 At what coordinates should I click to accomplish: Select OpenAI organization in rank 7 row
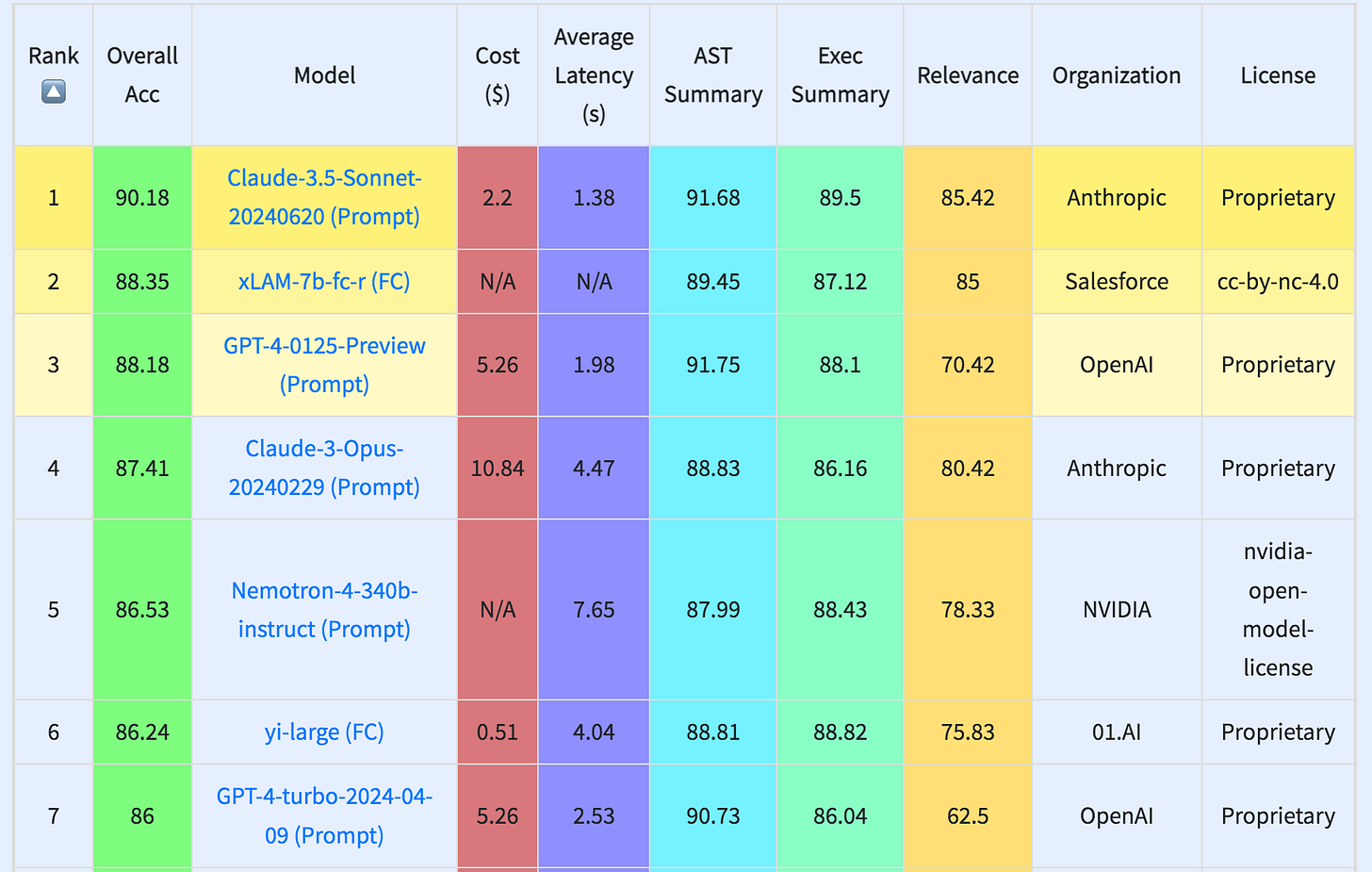pos(1117,815)
